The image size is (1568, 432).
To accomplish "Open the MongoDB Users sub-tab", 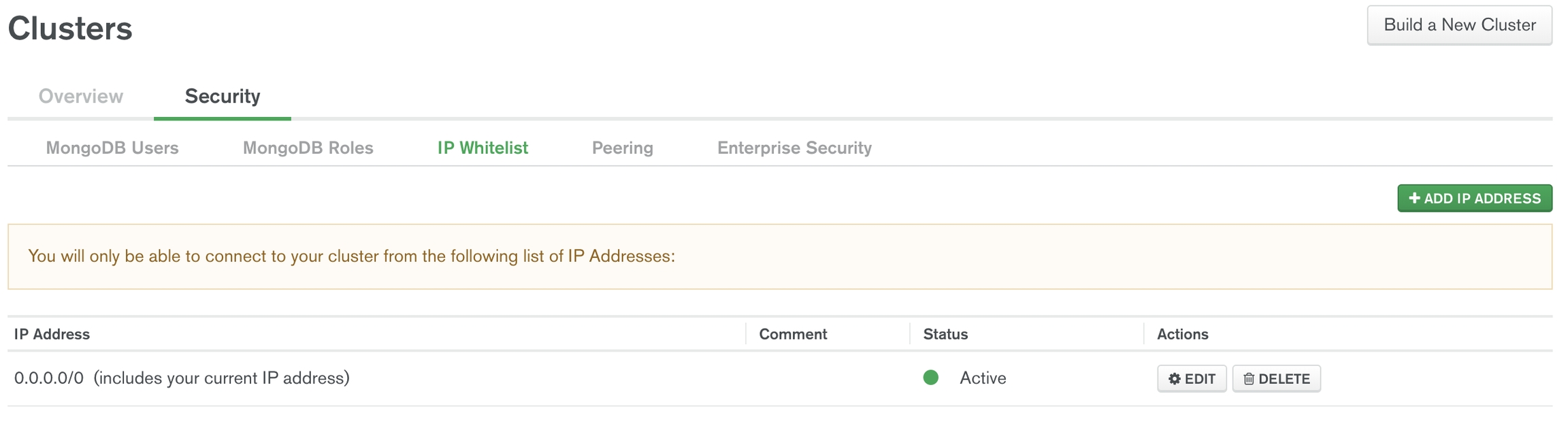I will pos(112,148).
